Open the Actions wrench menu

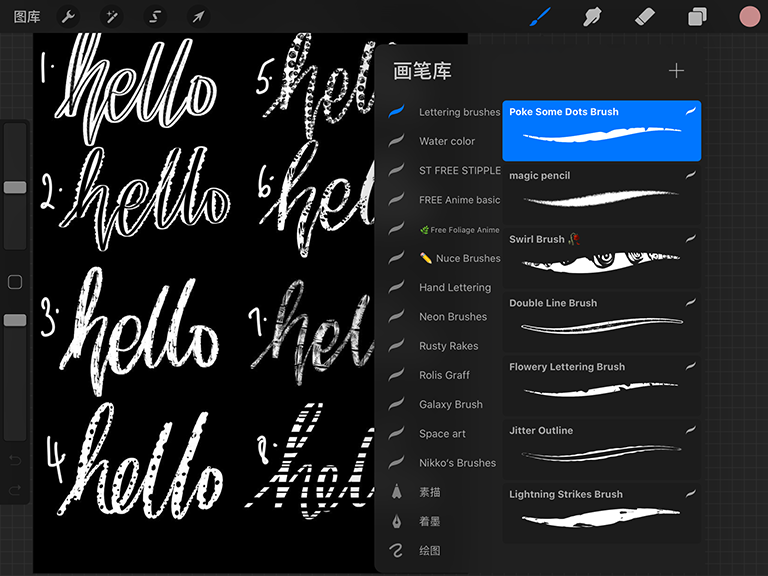[68, 16]
